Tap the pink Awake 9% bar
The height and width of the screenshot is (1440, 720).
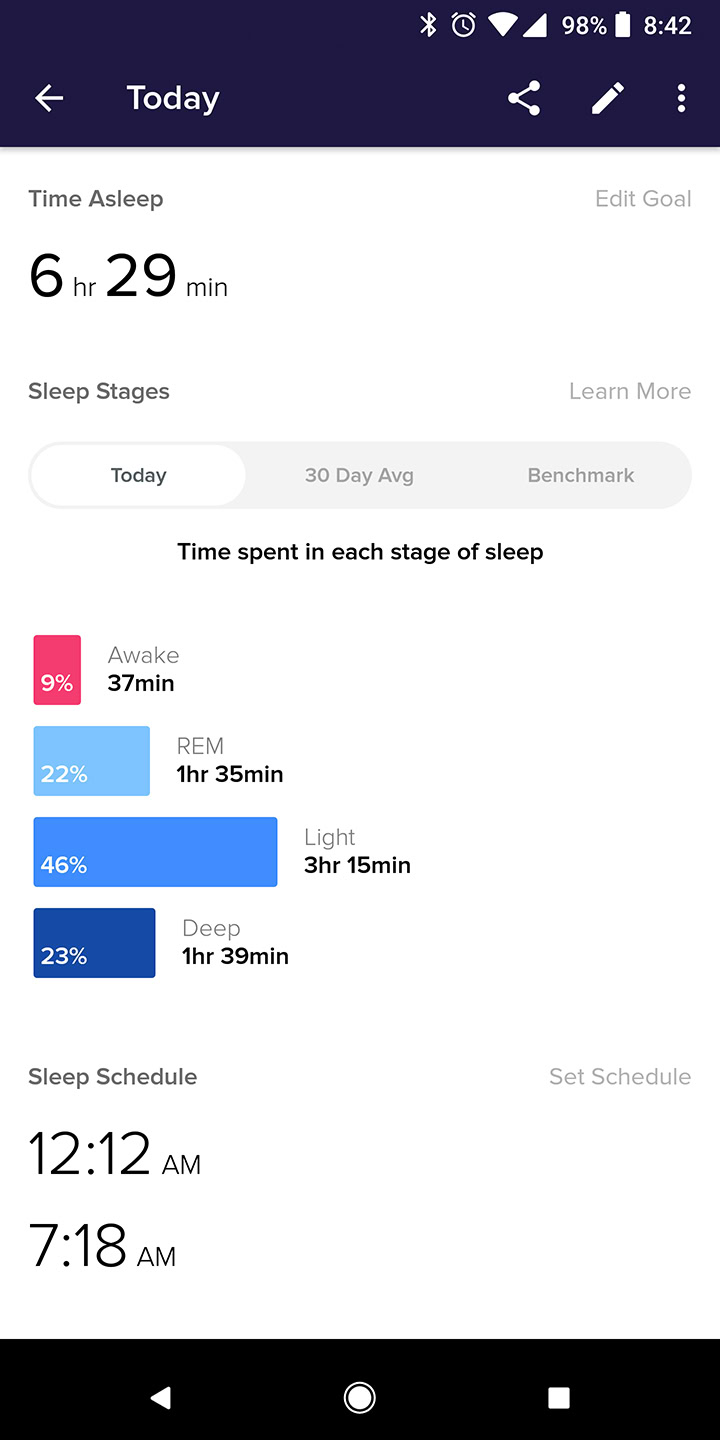(57, 670)
